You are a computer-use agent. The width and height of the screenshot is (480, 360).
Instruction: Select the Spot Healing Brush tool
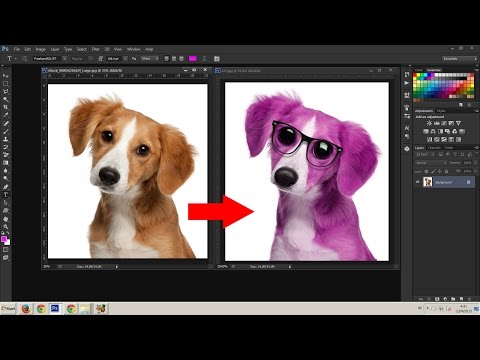coord(6,123)
